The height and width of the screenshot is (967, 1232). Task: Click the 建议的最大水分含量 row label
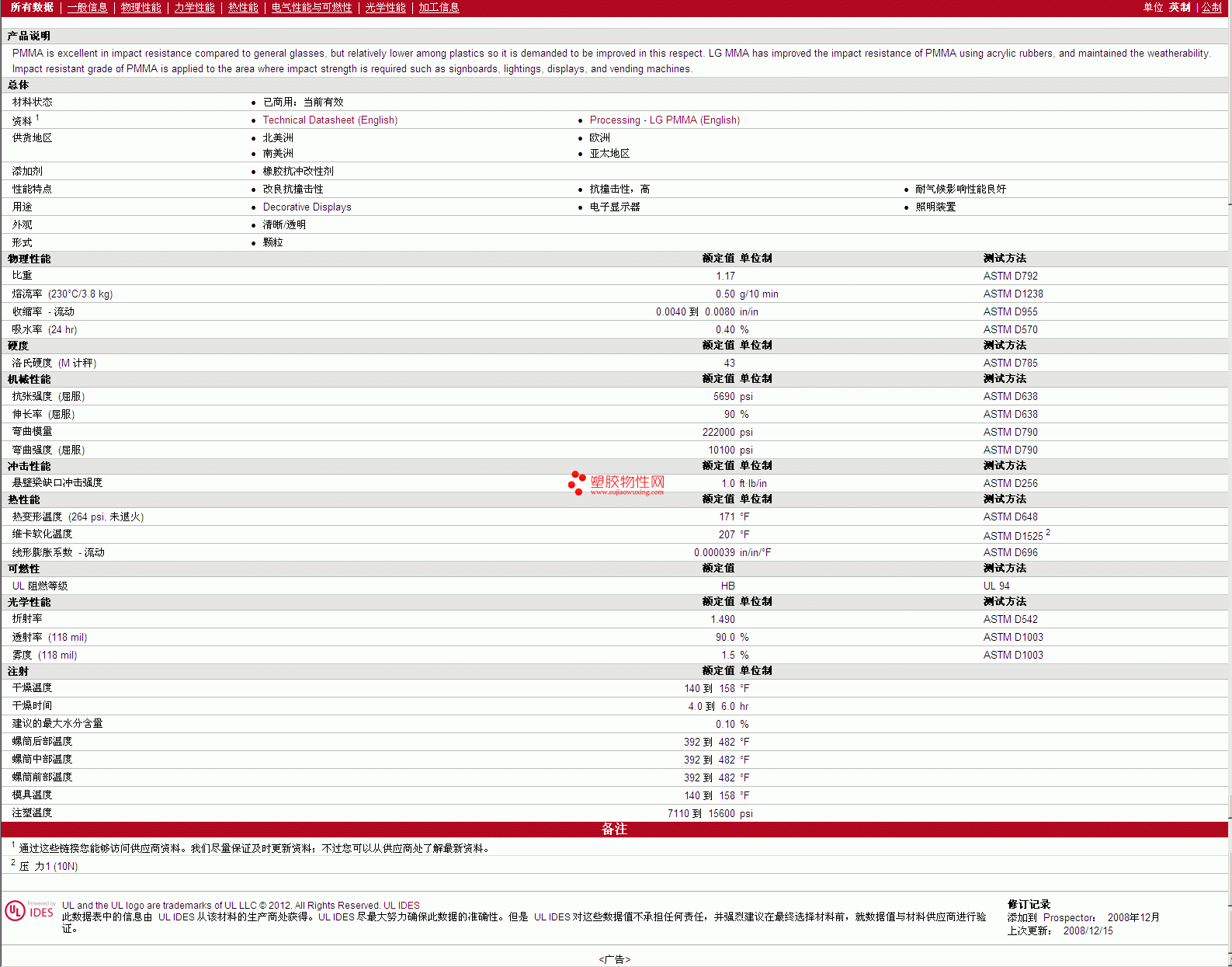[x=57, y=724]
